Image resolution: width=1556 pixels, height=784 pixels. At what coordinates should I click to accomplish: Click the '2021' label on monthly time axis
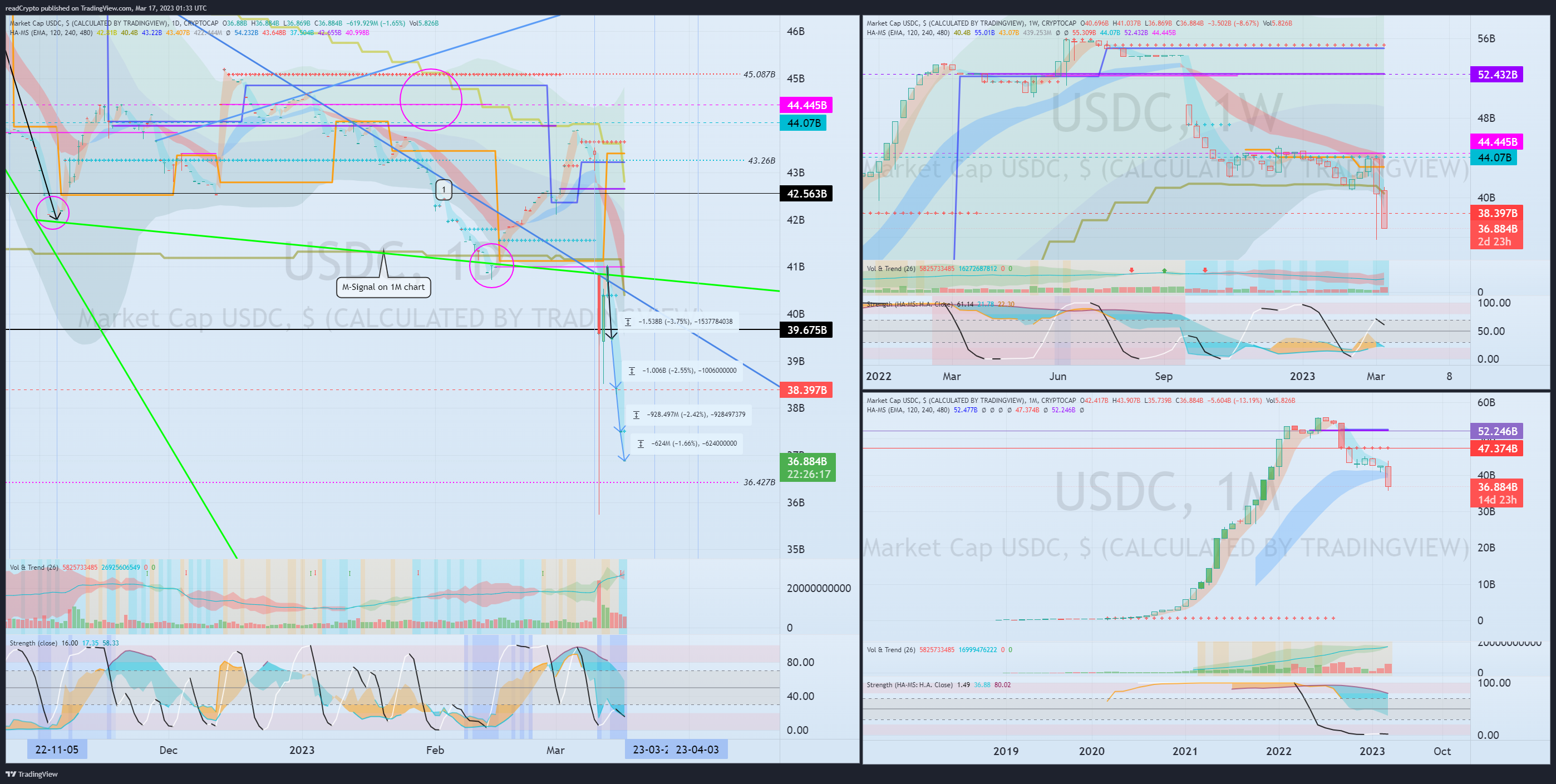point(1184,751)
